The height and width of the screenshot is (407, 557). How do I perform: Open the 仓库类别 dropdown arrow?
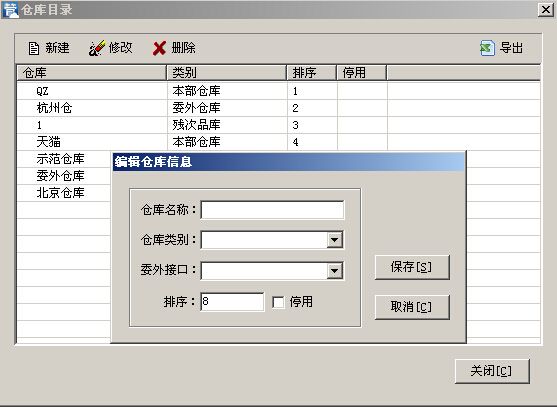coord(334,240)
